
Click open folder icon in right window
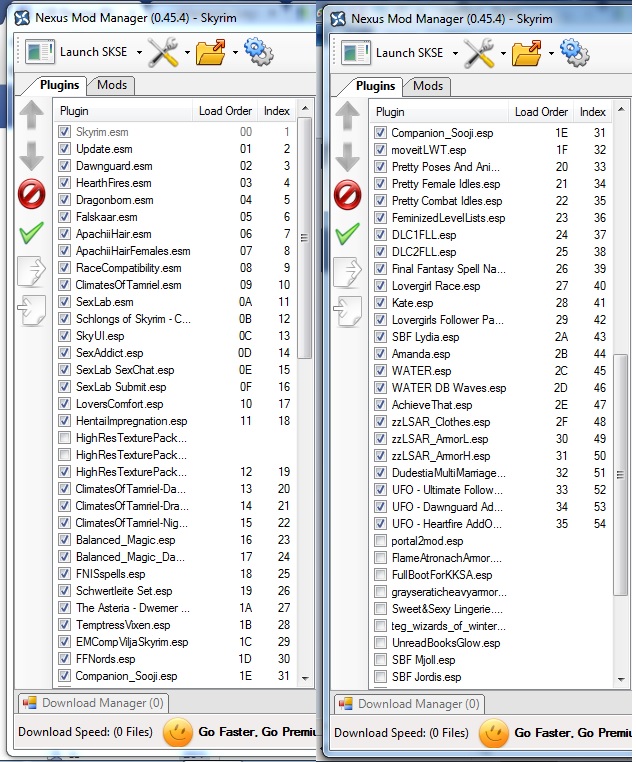click(526, 53)
